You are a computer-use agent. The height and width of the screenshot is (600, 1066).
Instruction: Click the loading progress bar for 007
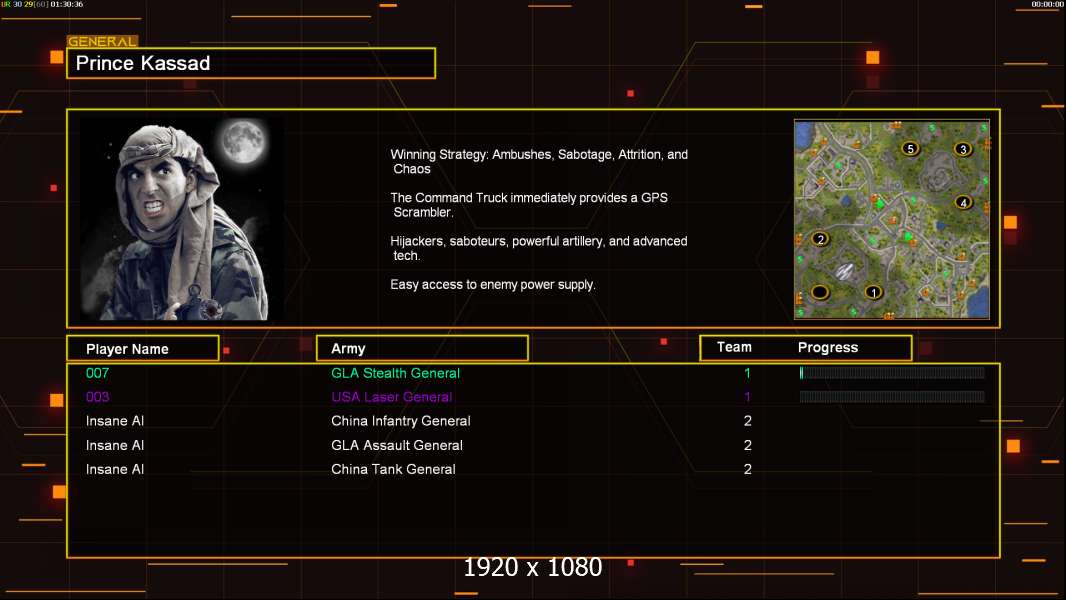click(892, 372)
